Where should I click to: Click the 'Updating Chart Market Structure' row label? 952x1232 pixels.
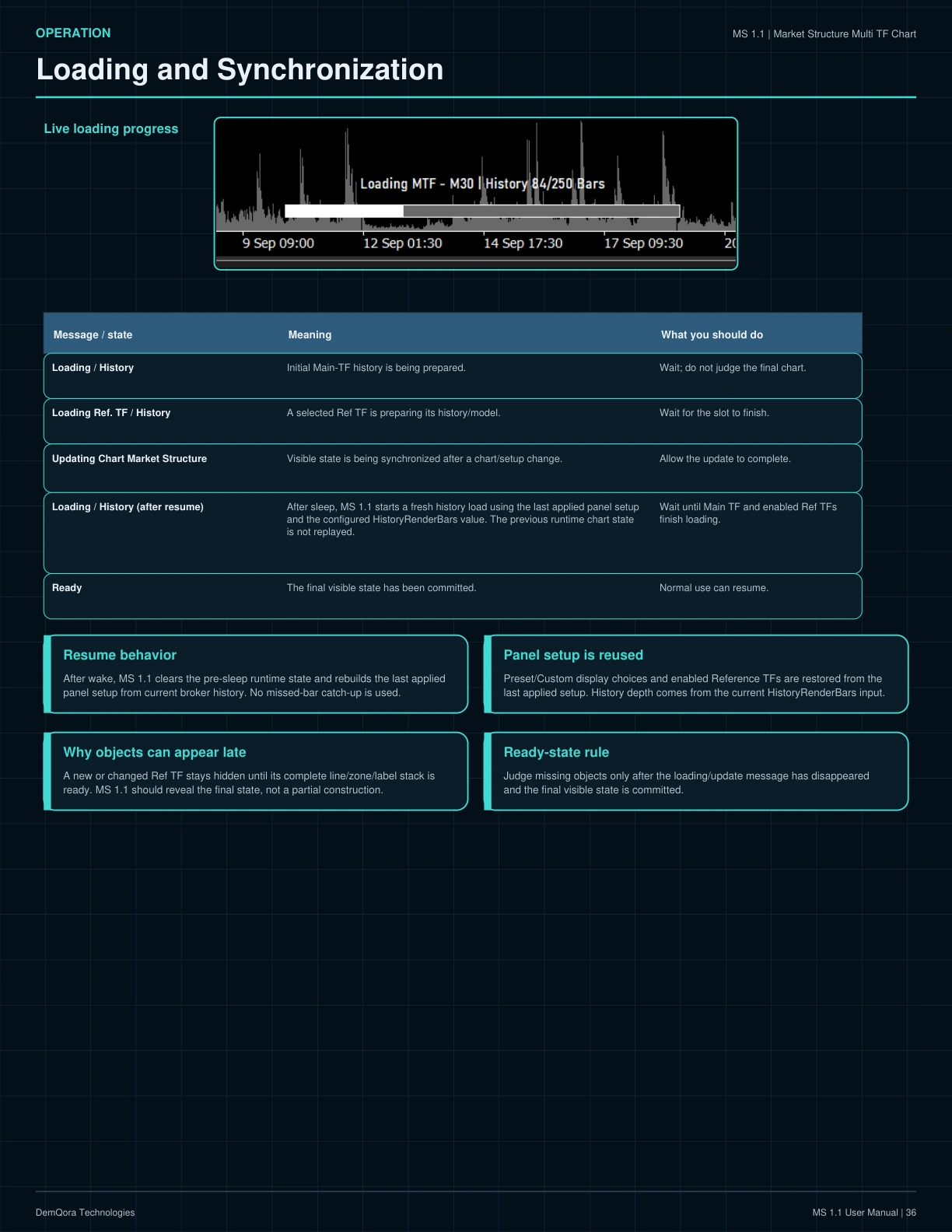coord(129,459)
